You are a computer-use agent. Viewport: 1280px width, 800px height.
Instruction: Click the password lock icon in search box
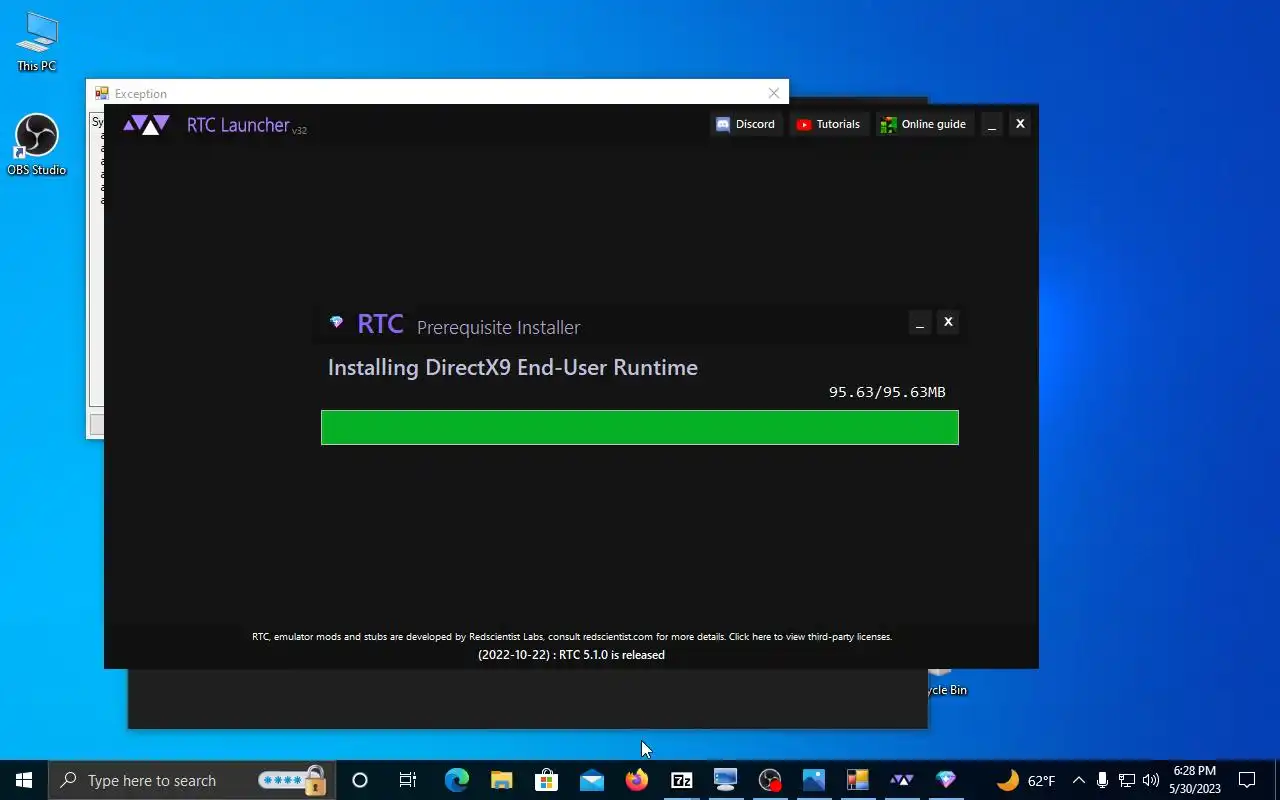click(315, 779)
